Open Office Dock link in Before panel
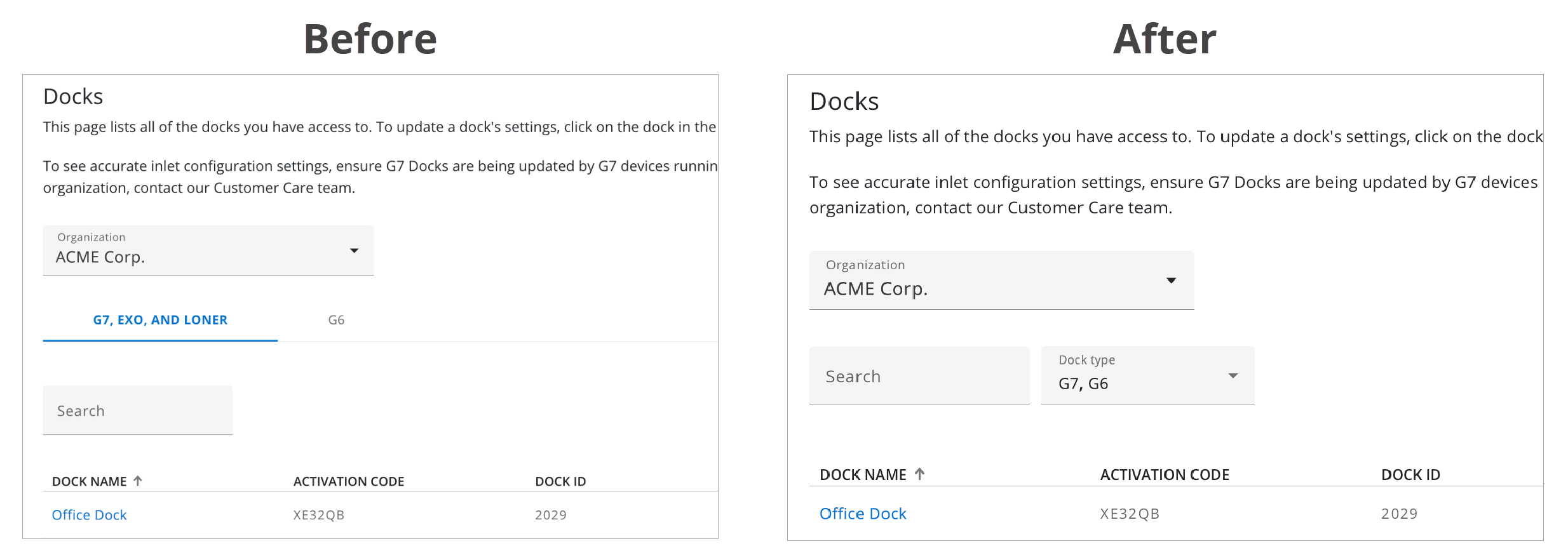This screenshot has width=1568, height=560. click(89, 515)
